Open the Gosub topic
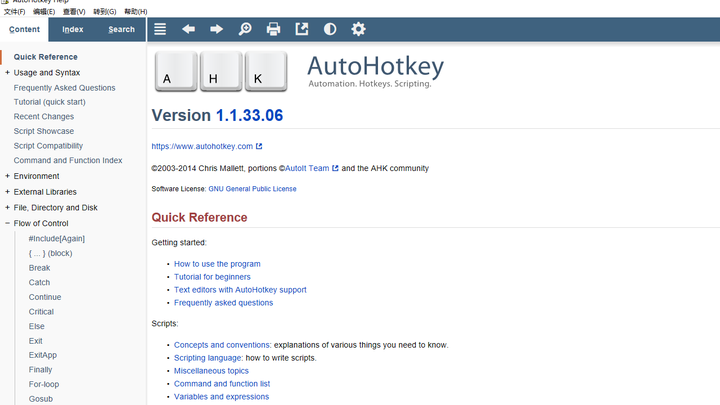The height and width of the screenshot is (405, 720). [40, 399]
